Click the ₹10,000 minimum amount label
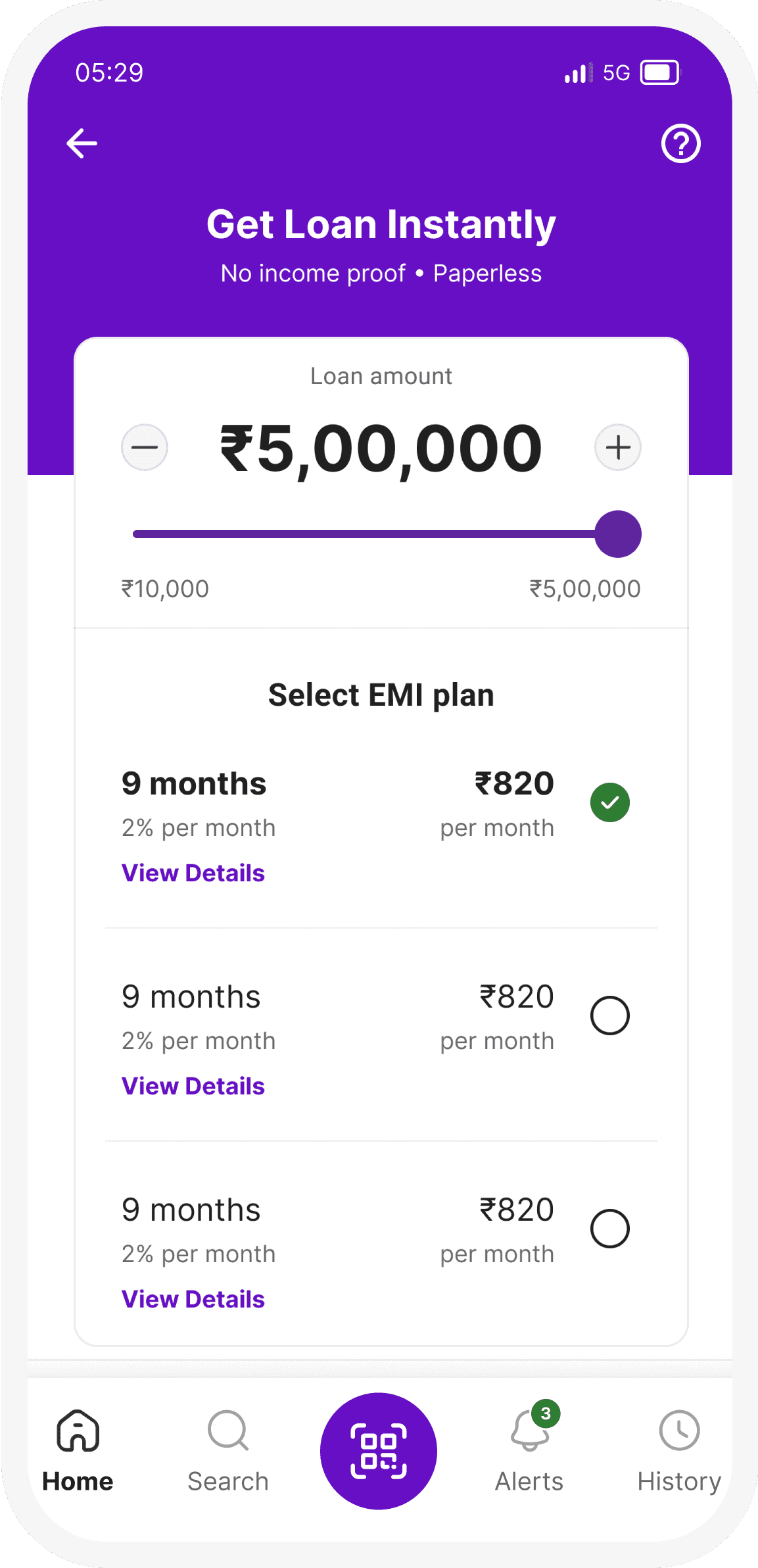The image size is (758, 1568). pyautogui.click(x=165, y=589)
